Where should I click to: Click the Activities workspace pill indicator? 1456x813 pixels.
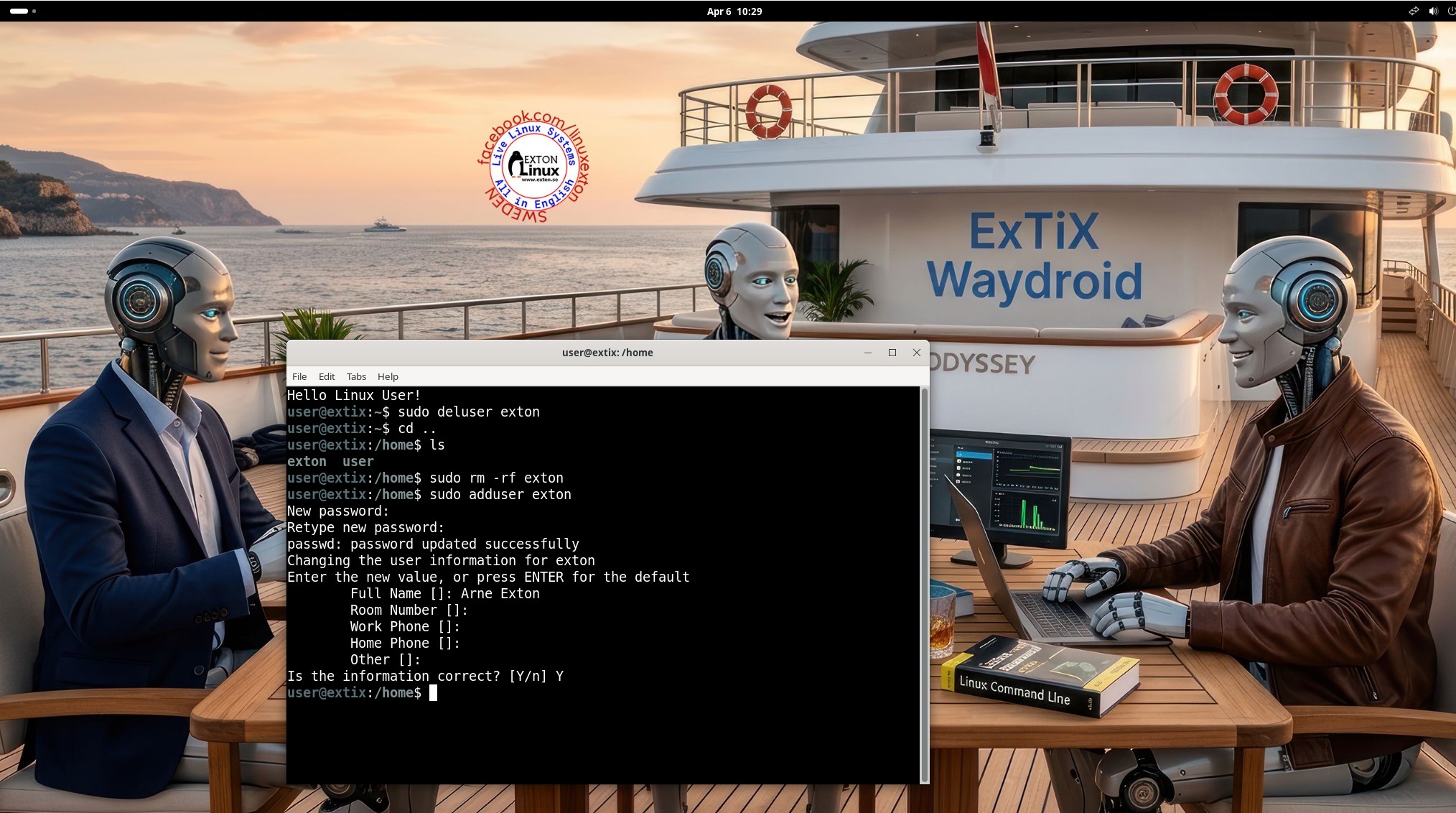(x=19, y=11)
